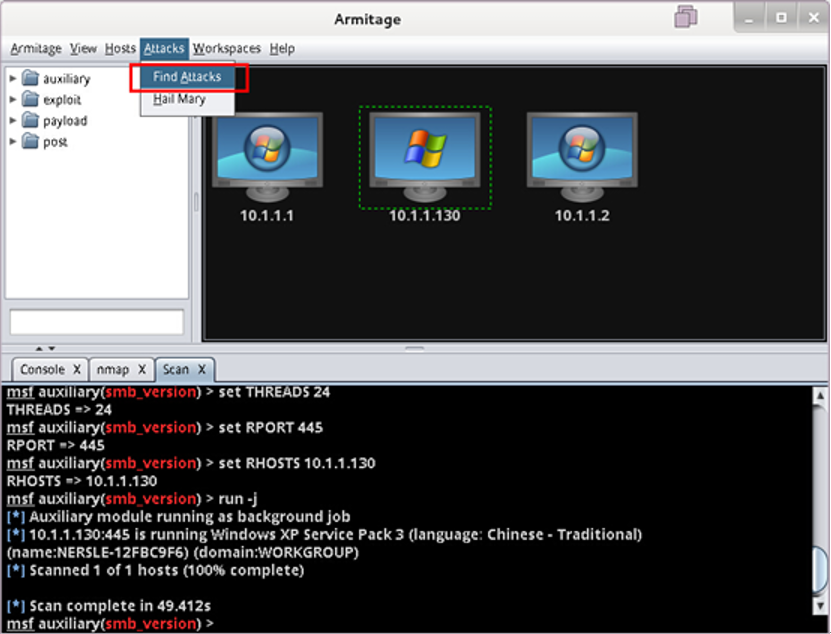Close the Scan tab
831x634 pixels.
pos(202,369)
